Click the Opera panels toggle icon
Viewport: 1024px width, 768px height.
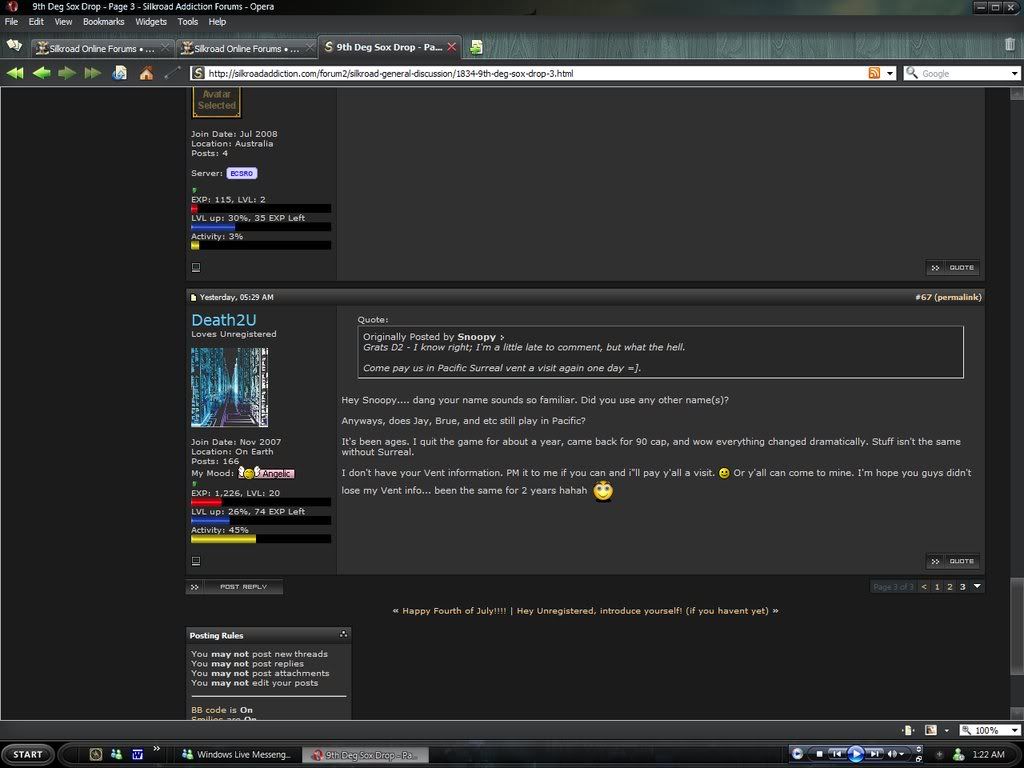pyautogui.click(x=14, y=46)
